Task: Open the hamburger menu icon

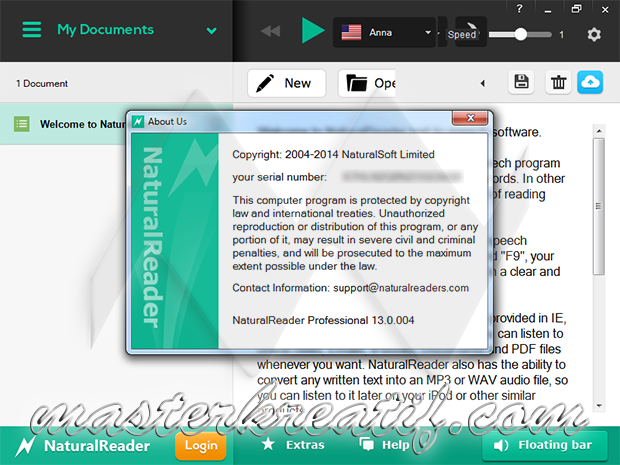Action: pos(32,30)
